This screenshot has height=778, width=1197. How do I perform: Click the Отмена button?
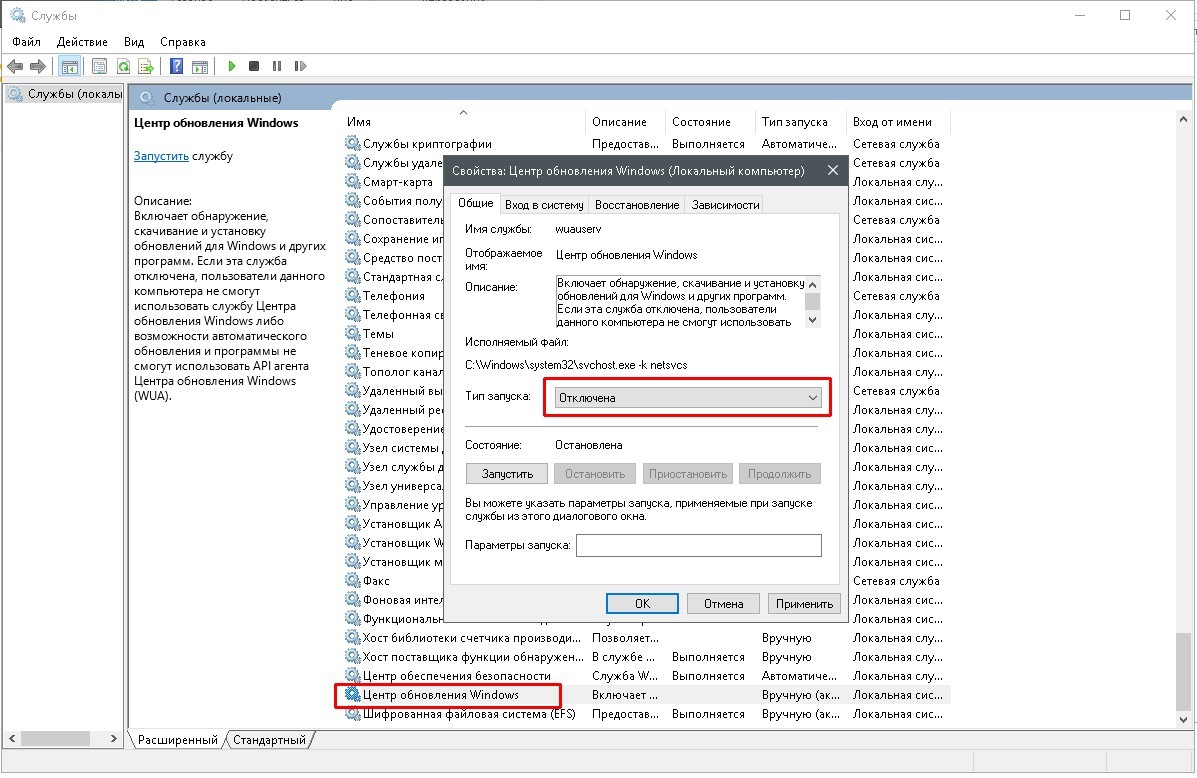pyautogui.click(x=723, y=603)
